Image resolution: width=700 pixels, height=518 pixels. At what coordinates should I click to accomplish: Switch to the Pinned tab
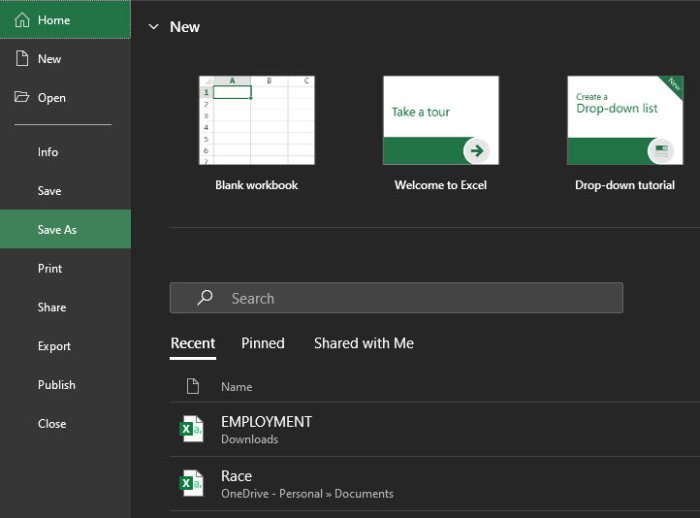tap(263, 343)
